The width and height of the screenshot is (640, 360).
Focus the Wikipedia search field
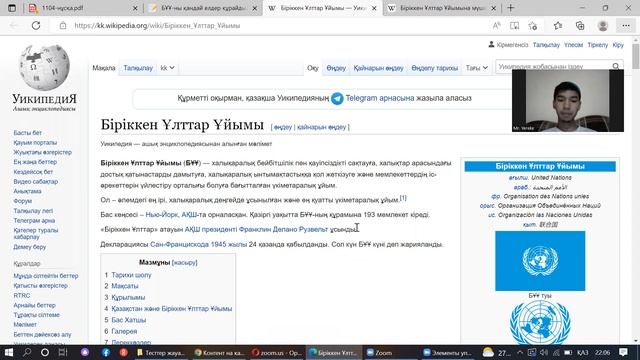point(553,66)
